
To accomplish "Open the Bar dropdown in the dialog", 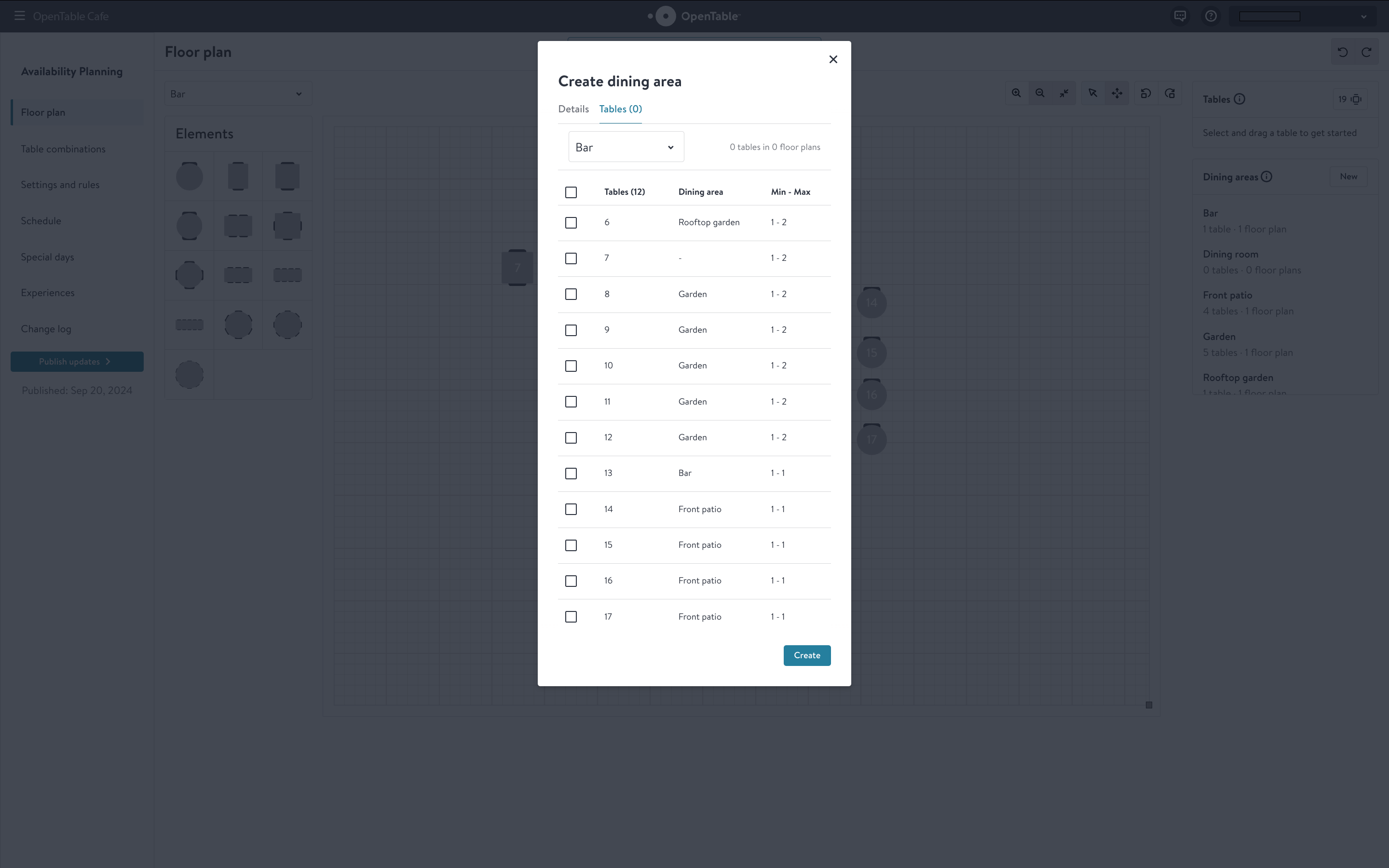I will click(626, 147).
